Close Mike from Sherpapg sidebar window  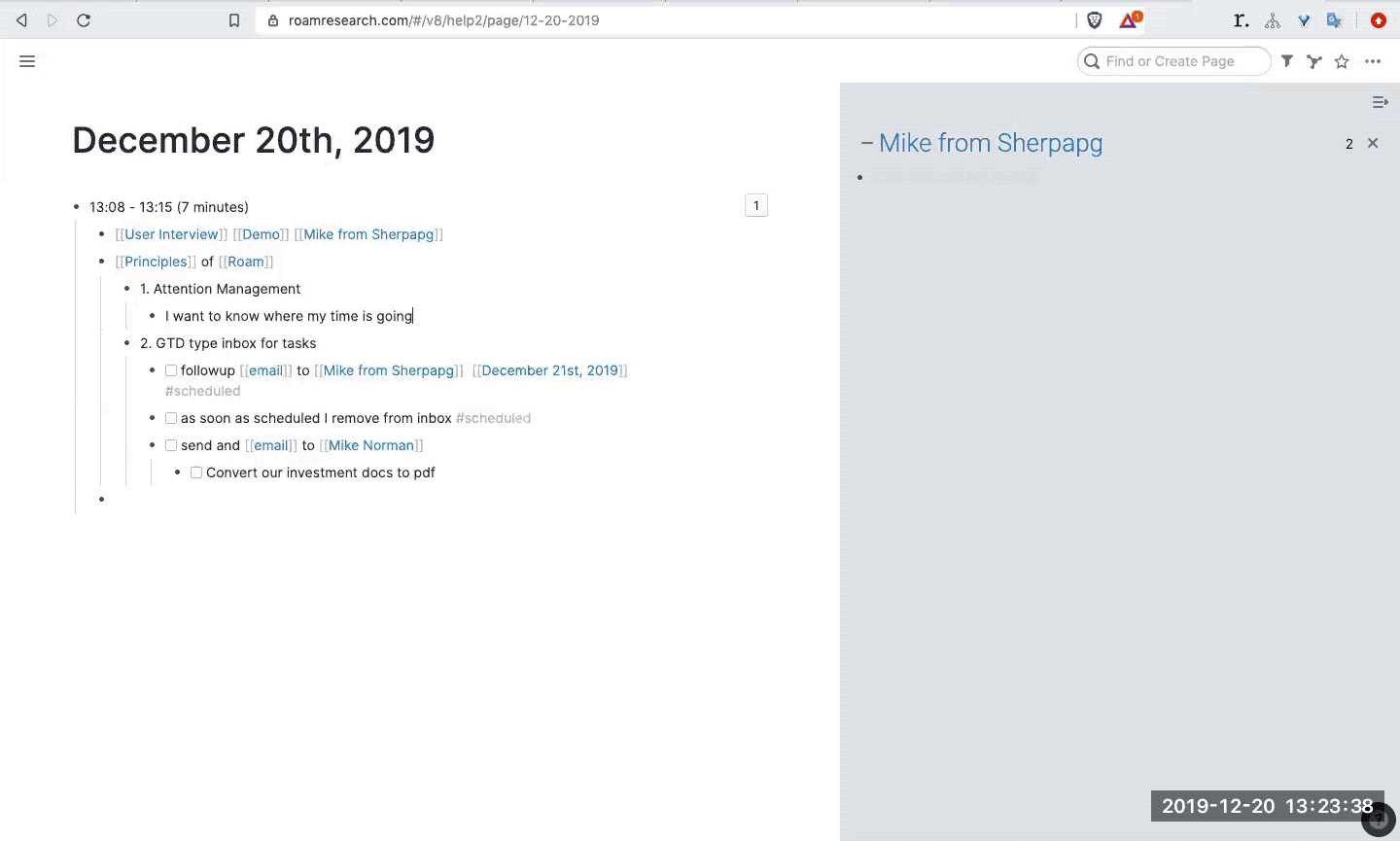coord(1373,143)
